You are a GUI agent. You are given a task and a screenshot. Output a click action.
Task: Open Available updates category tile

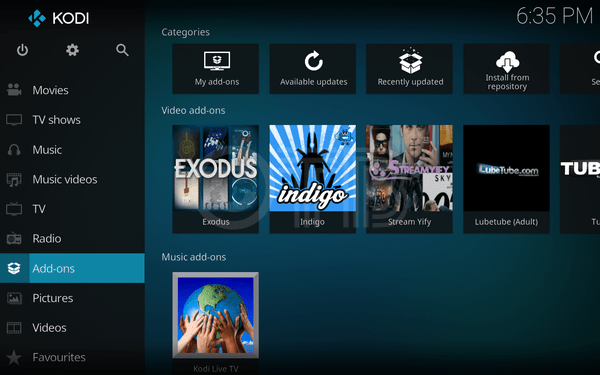tap(313, 69)
